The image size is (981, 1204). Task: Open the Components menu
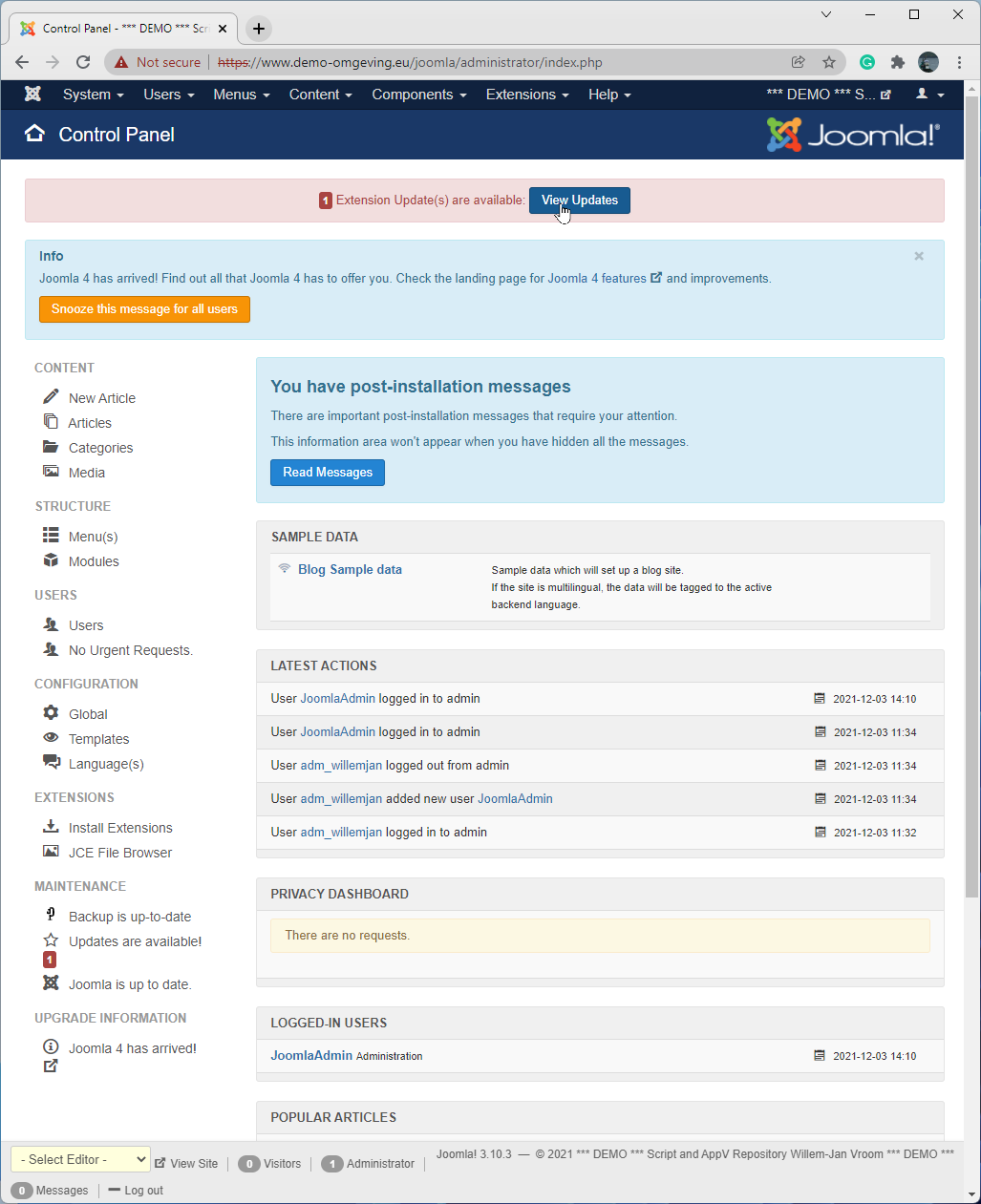(x=418, y=95)
